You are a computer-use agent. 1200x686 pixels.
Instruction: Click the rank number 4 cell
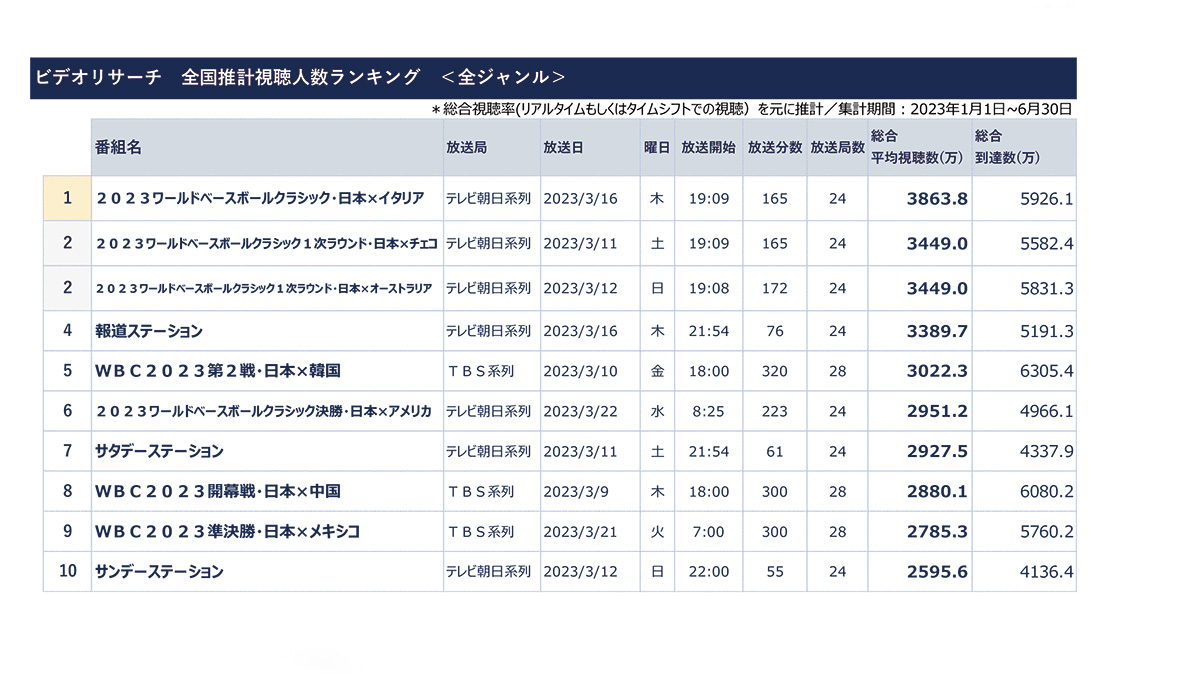[x=67, y=331]
